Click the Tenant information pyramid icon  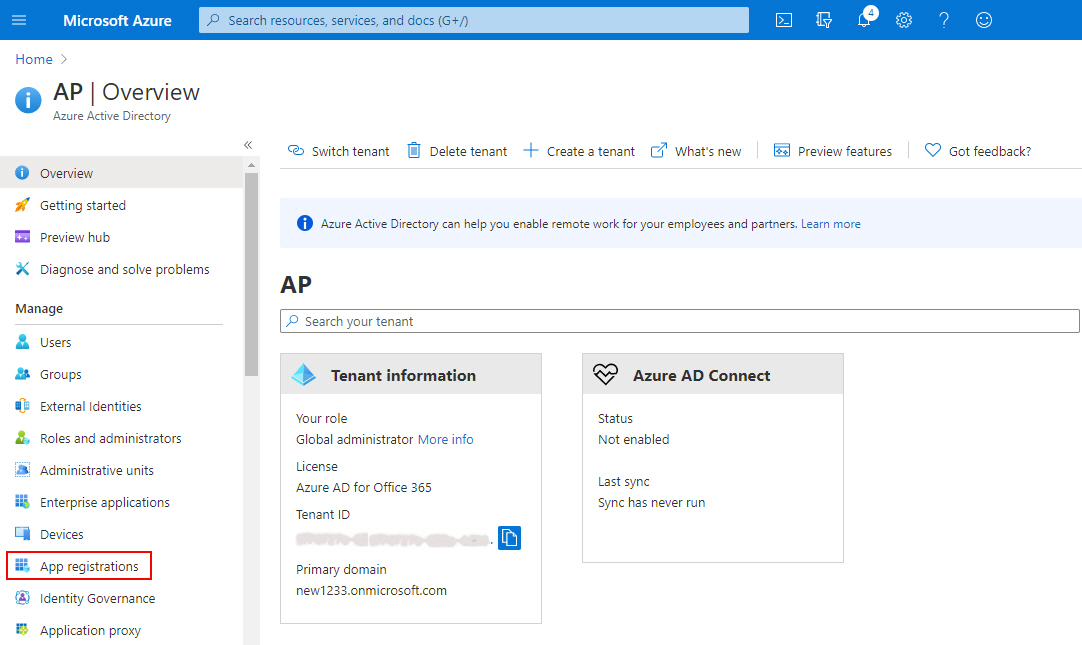tap(304, 375)
